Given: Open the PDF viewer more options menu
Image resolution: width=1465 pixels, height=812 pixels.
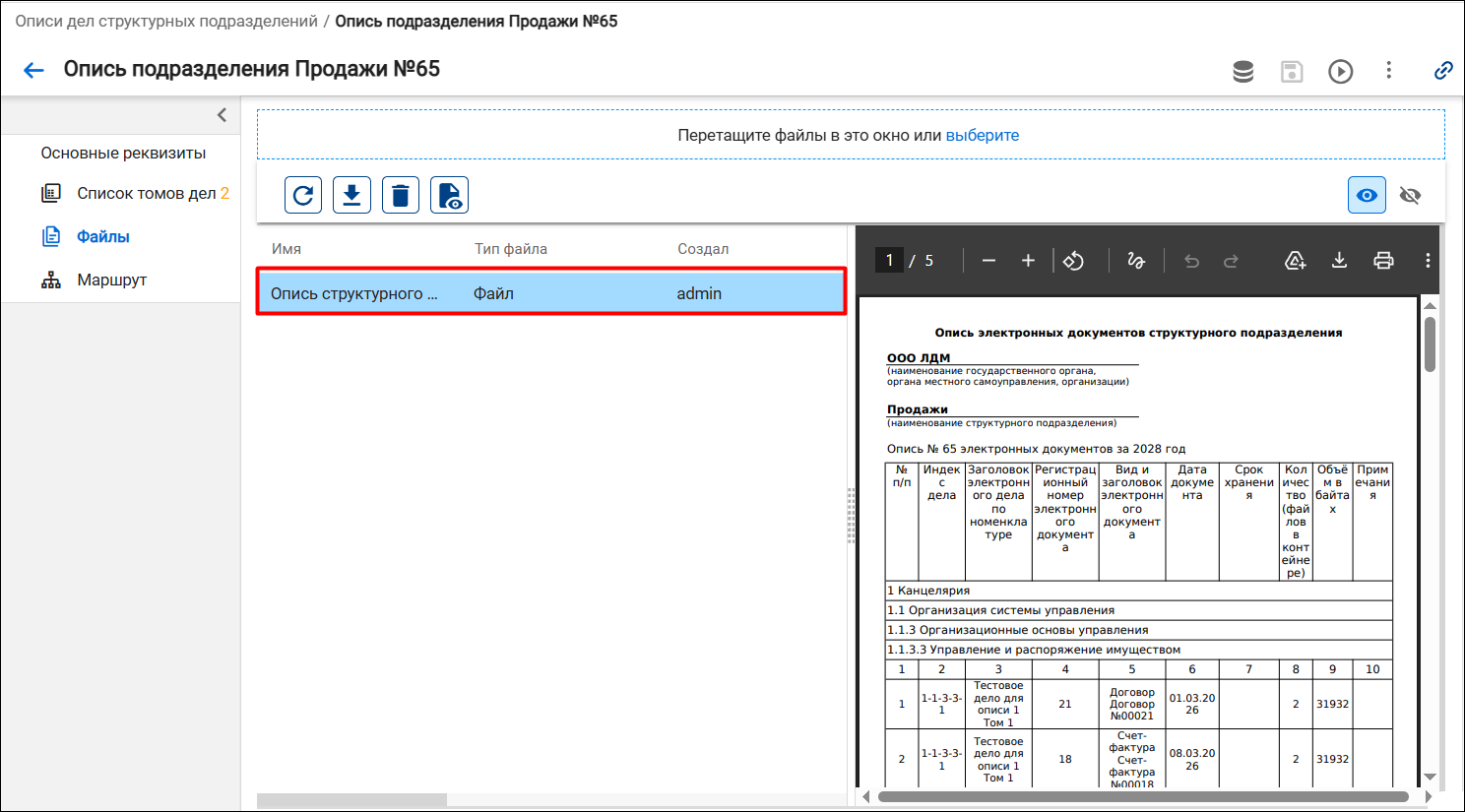Looking at the screenshot, I should tap(1428, 261).
